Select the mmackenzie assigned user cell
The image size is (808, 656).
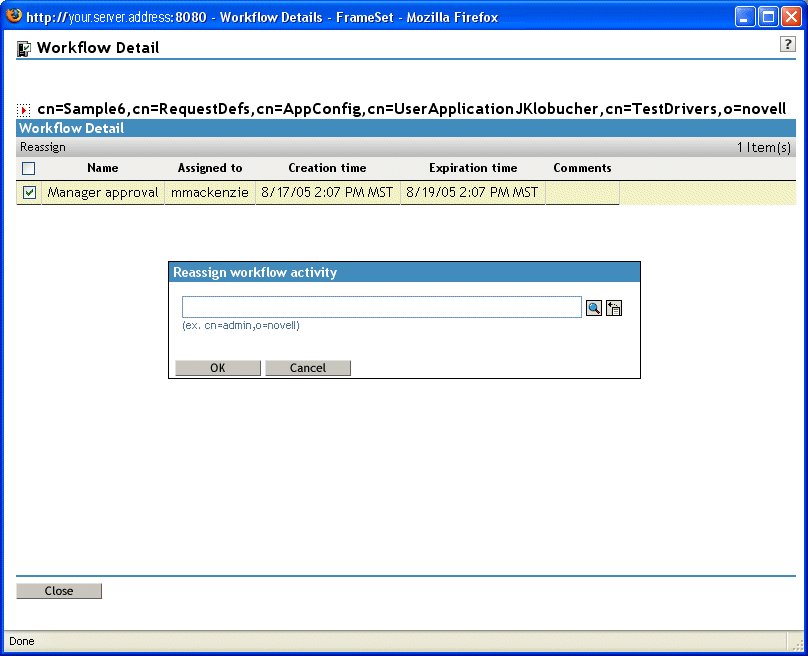210,192
